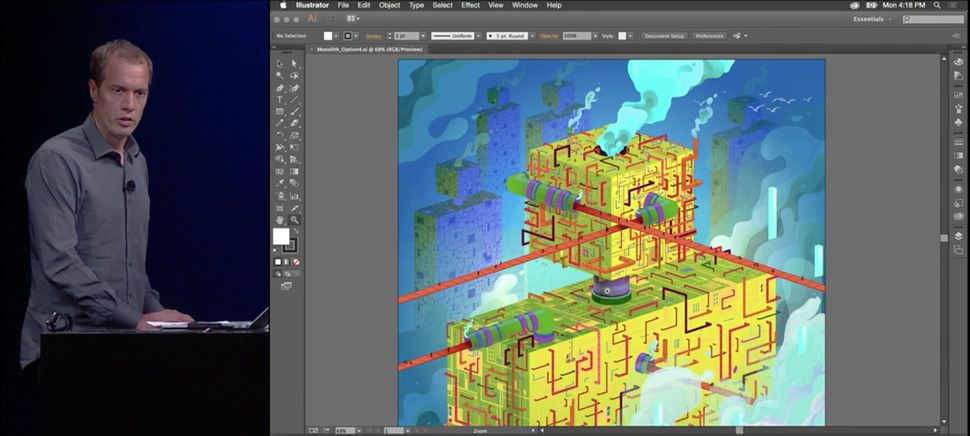The image size is (970, 436).
Task: Click the large white Fill swatch
Action: [281, 236]
